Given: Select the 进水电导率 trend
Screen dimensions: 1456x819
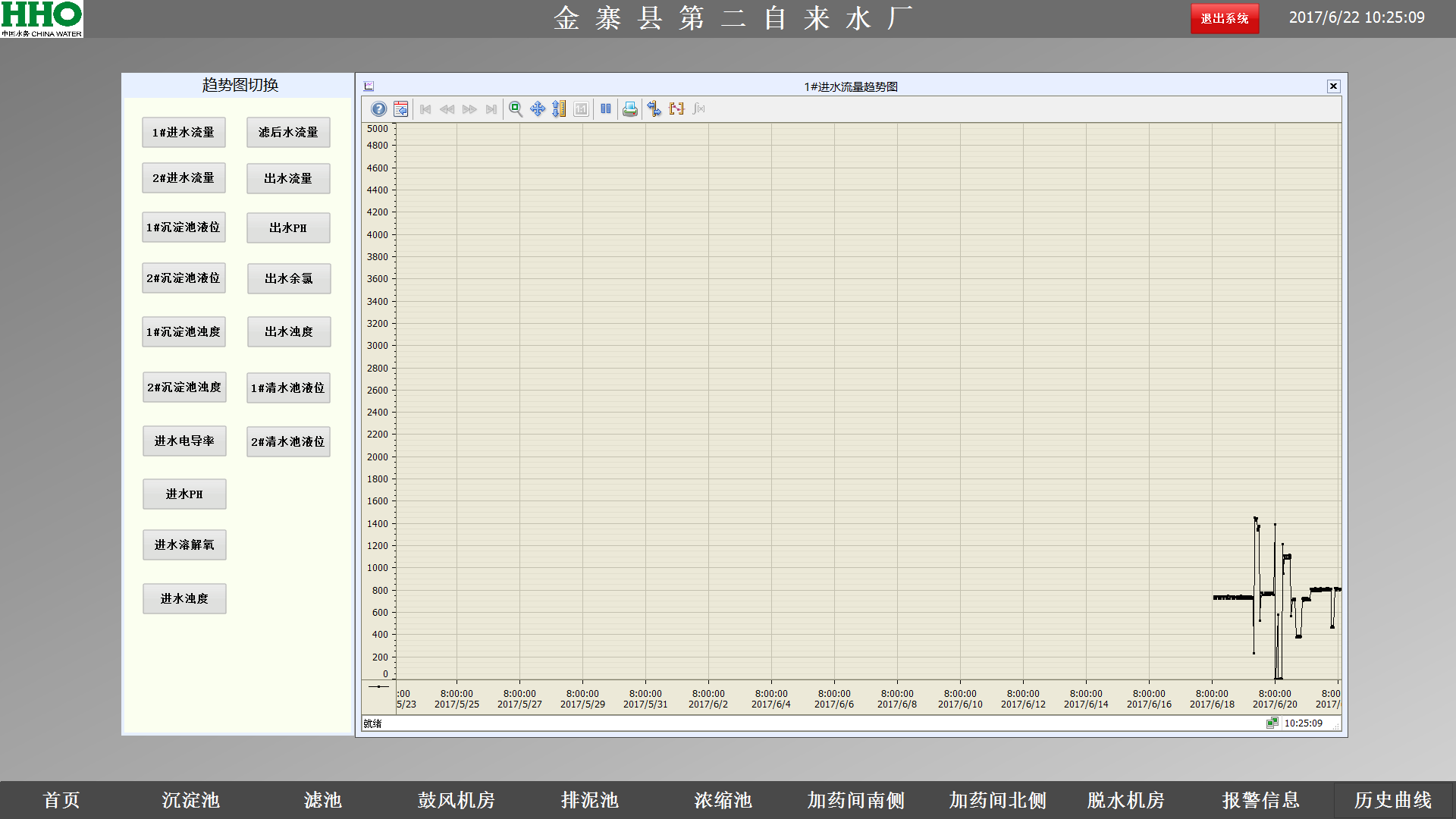Looking at the screenshot, I should (x=184, y=441).
